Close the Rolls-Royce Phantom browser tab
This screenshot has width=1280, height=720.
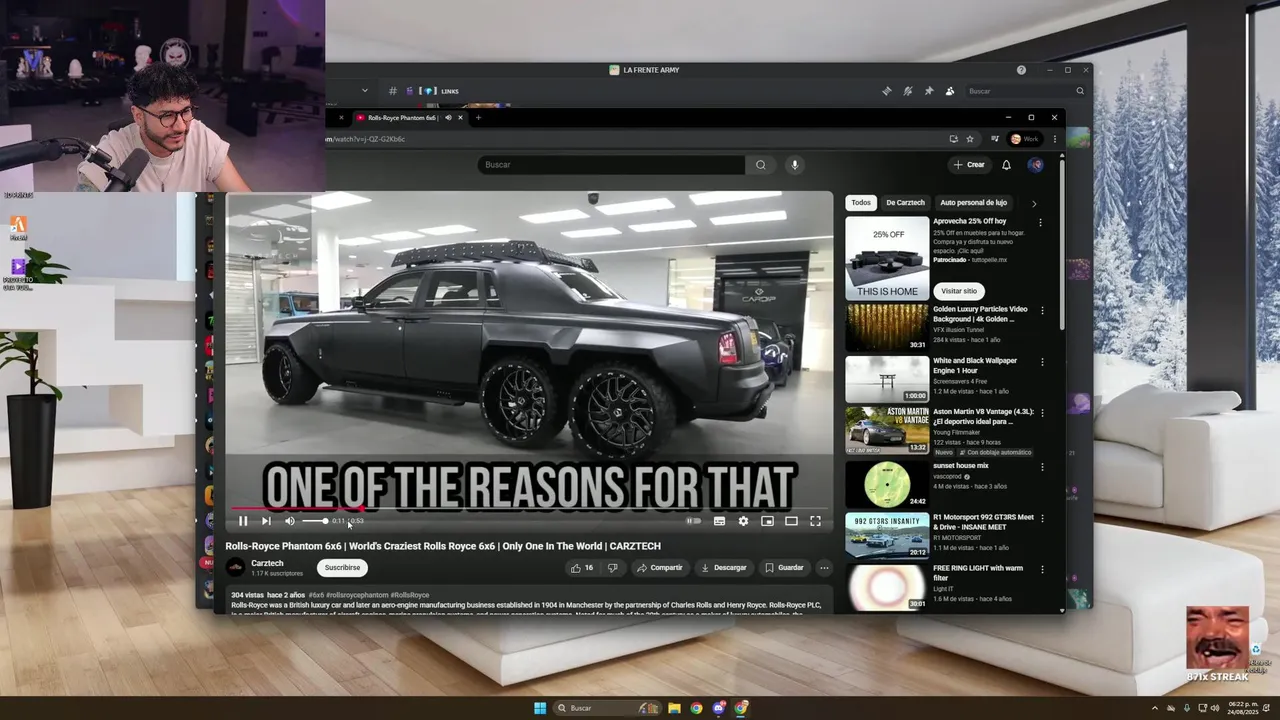(x=460, y=118)
